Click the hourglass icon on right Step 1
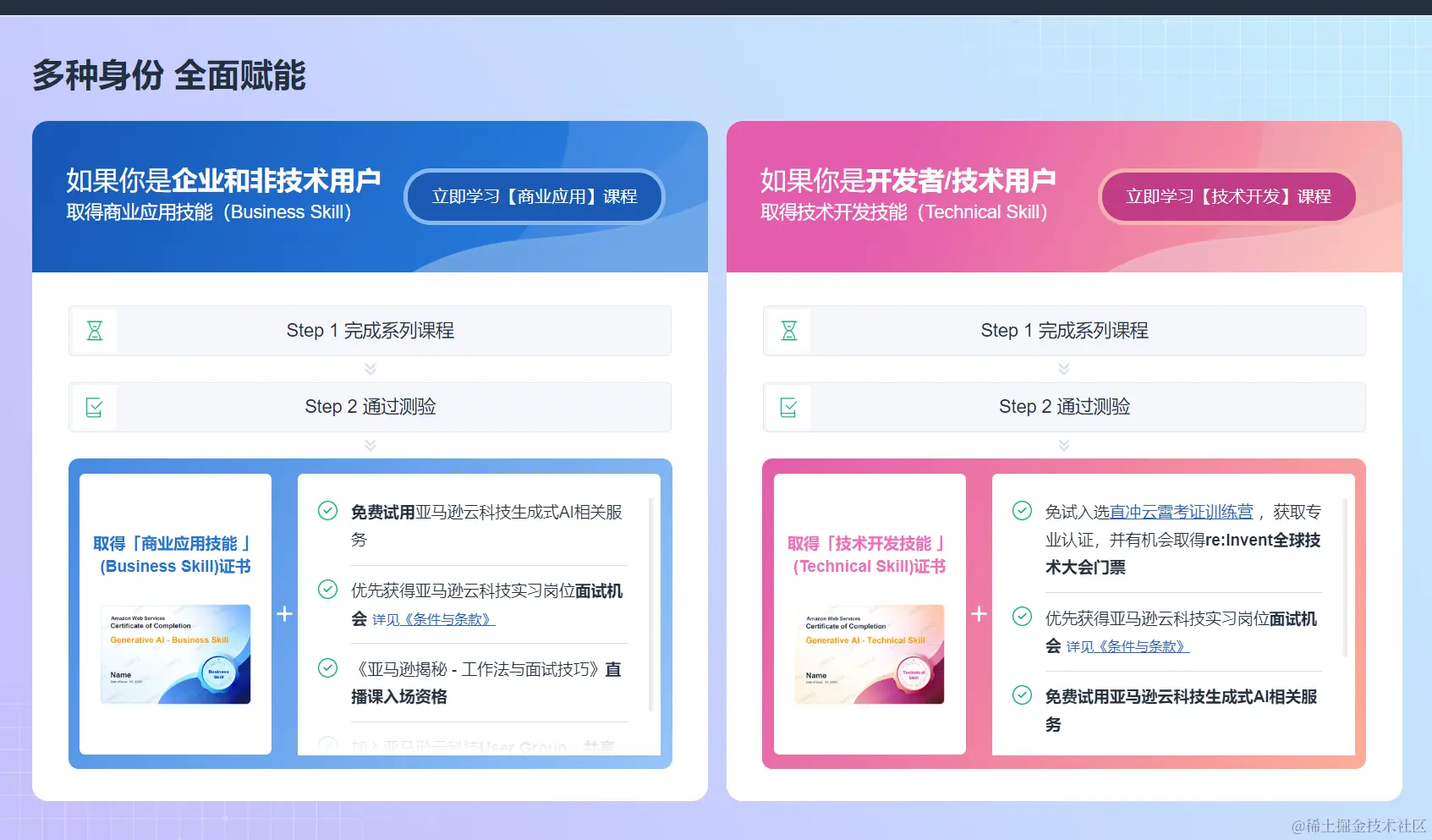 788,331
